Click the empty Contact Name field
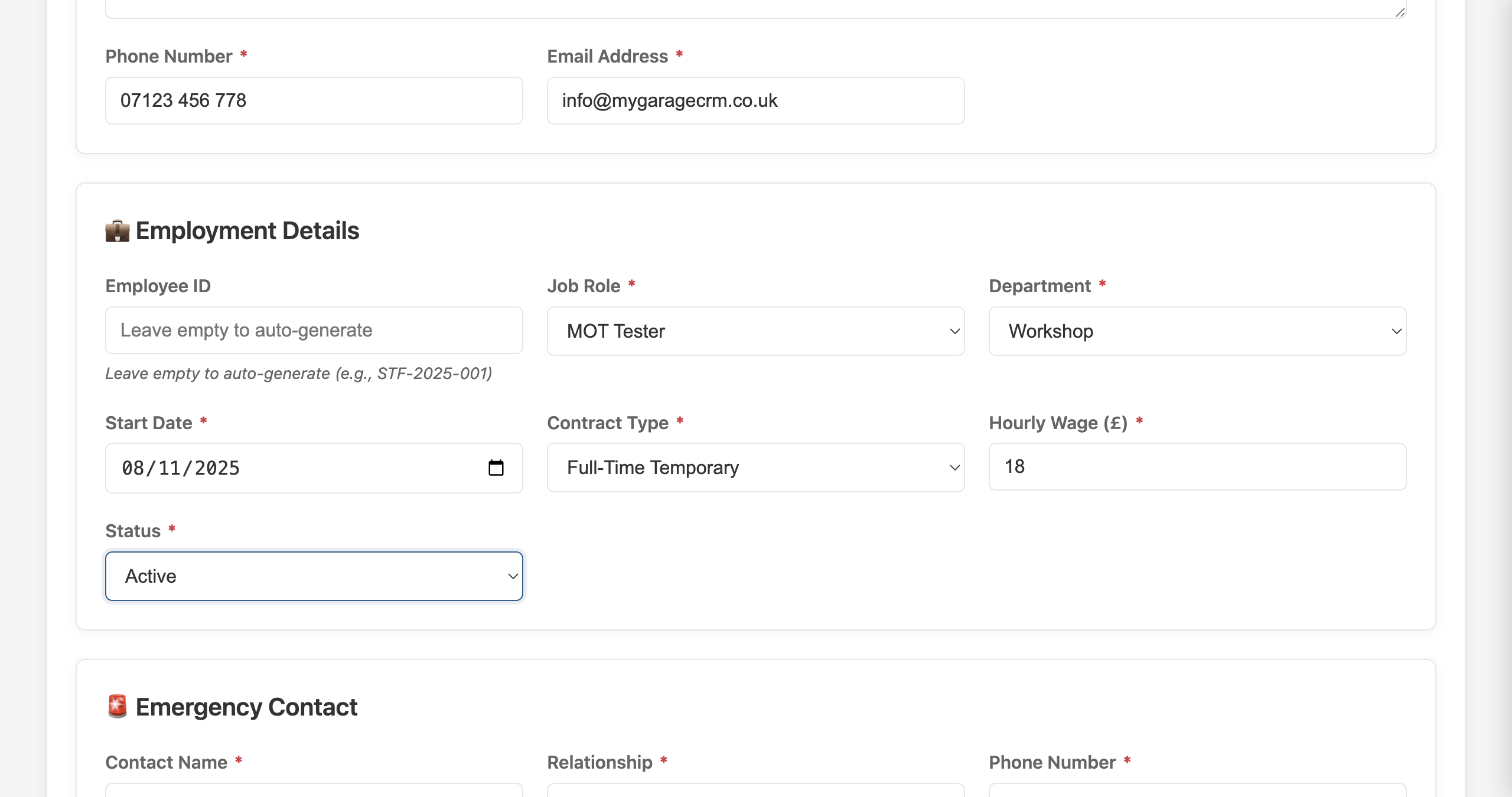The height and width of the screenshot is (797, 1512). pyautogui.click(x=314, y=794)
